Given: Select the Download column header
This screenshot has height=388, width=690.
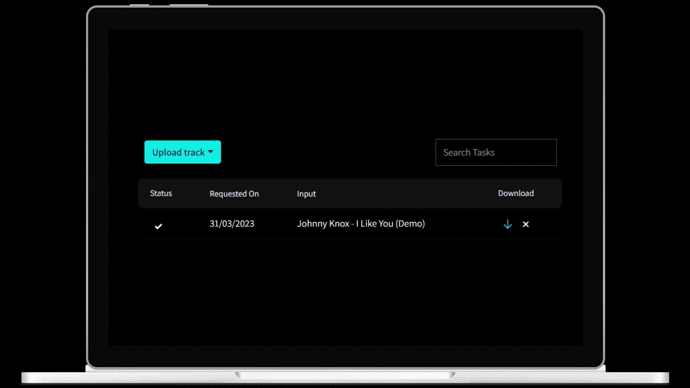Looking at the screenshot, I should tap(516, 193).
